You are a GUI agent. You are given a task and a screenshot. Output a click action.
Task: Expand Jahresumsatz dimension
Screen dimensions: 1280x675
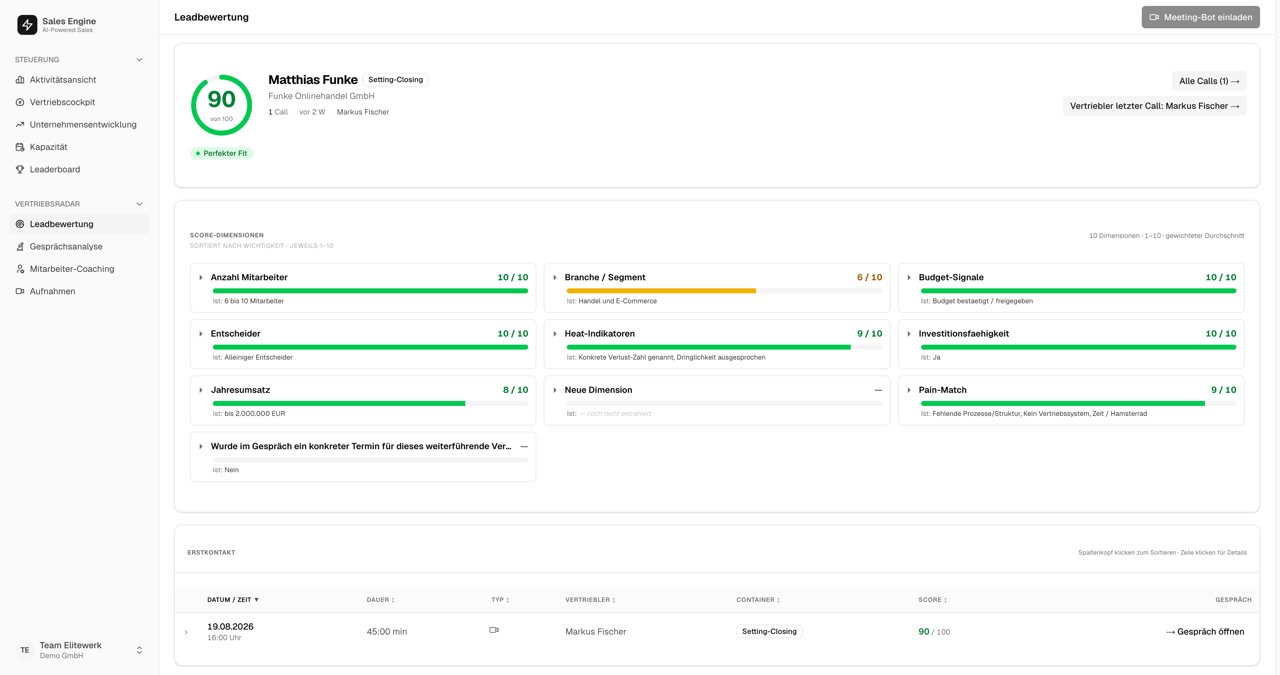tap(201, 390)
